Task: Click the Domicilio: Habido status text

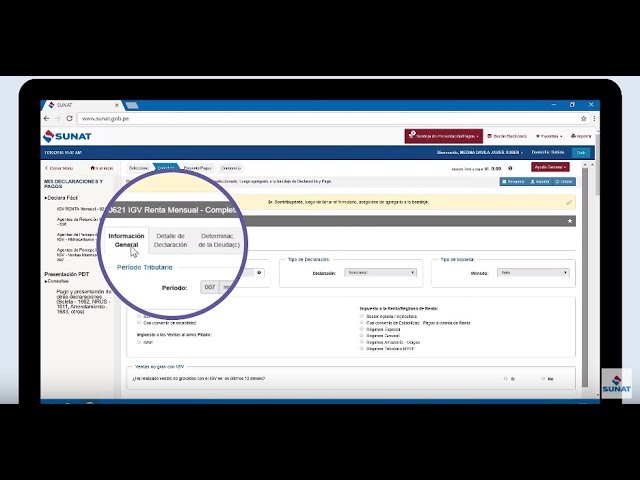Action: point(548,152)
